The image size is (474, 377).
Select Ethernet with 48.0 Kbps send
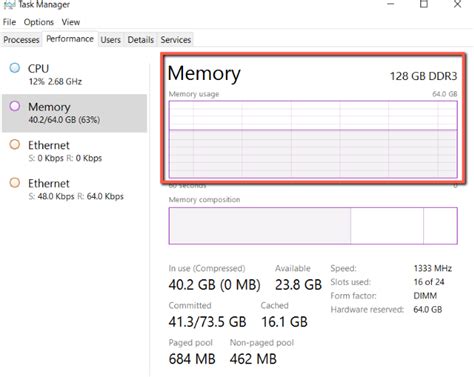click(74, 189)
